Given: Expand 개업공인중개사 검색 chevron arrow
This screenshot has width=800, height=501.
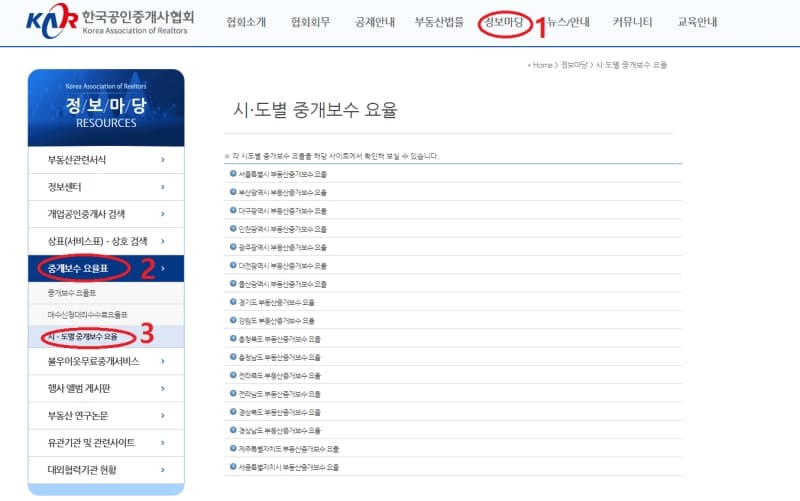Looking at the screenshot, I should tap(163, 214).
